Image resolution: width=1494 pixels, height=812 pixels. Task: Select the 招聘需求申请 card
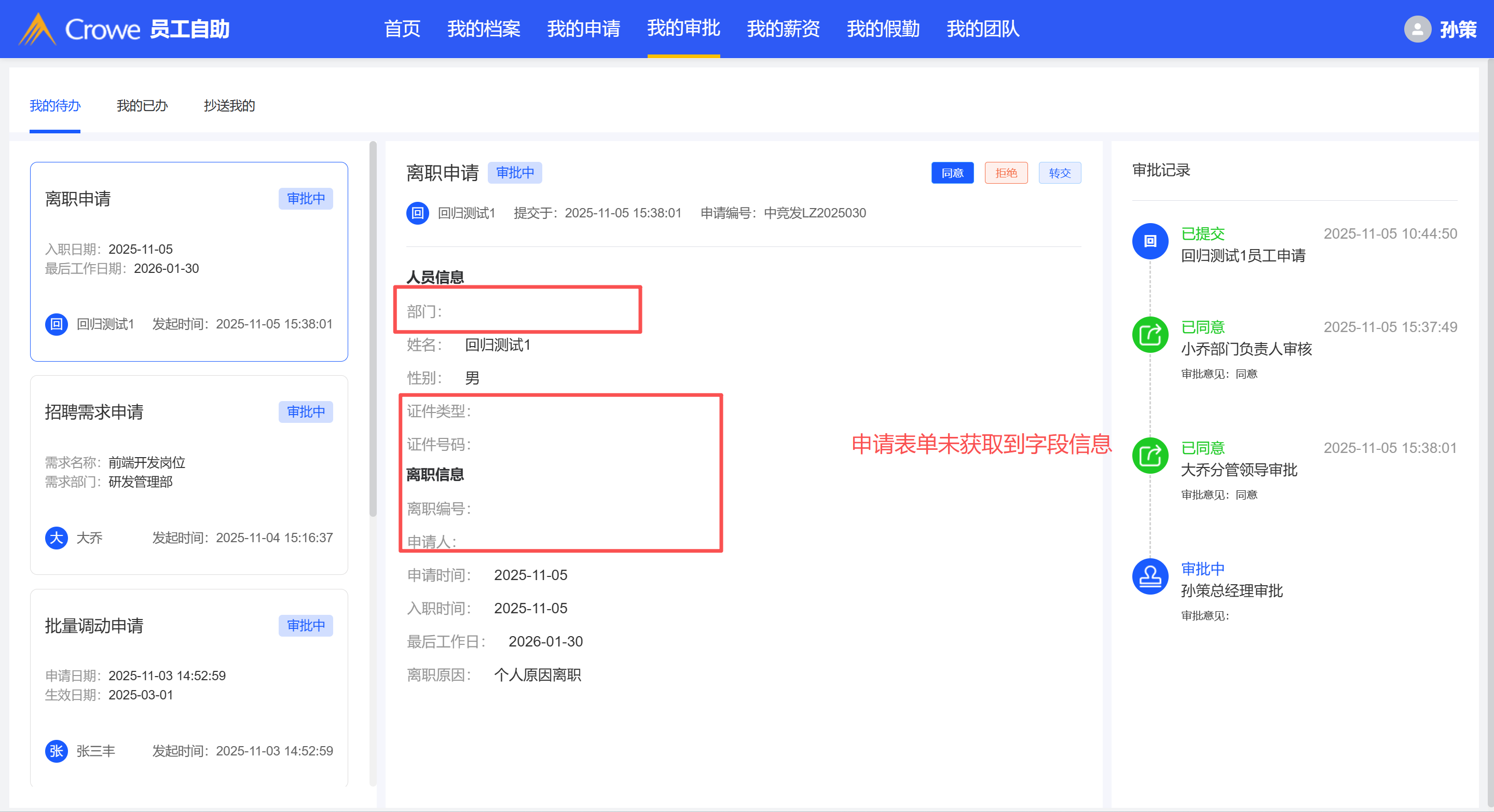point(189,474)
